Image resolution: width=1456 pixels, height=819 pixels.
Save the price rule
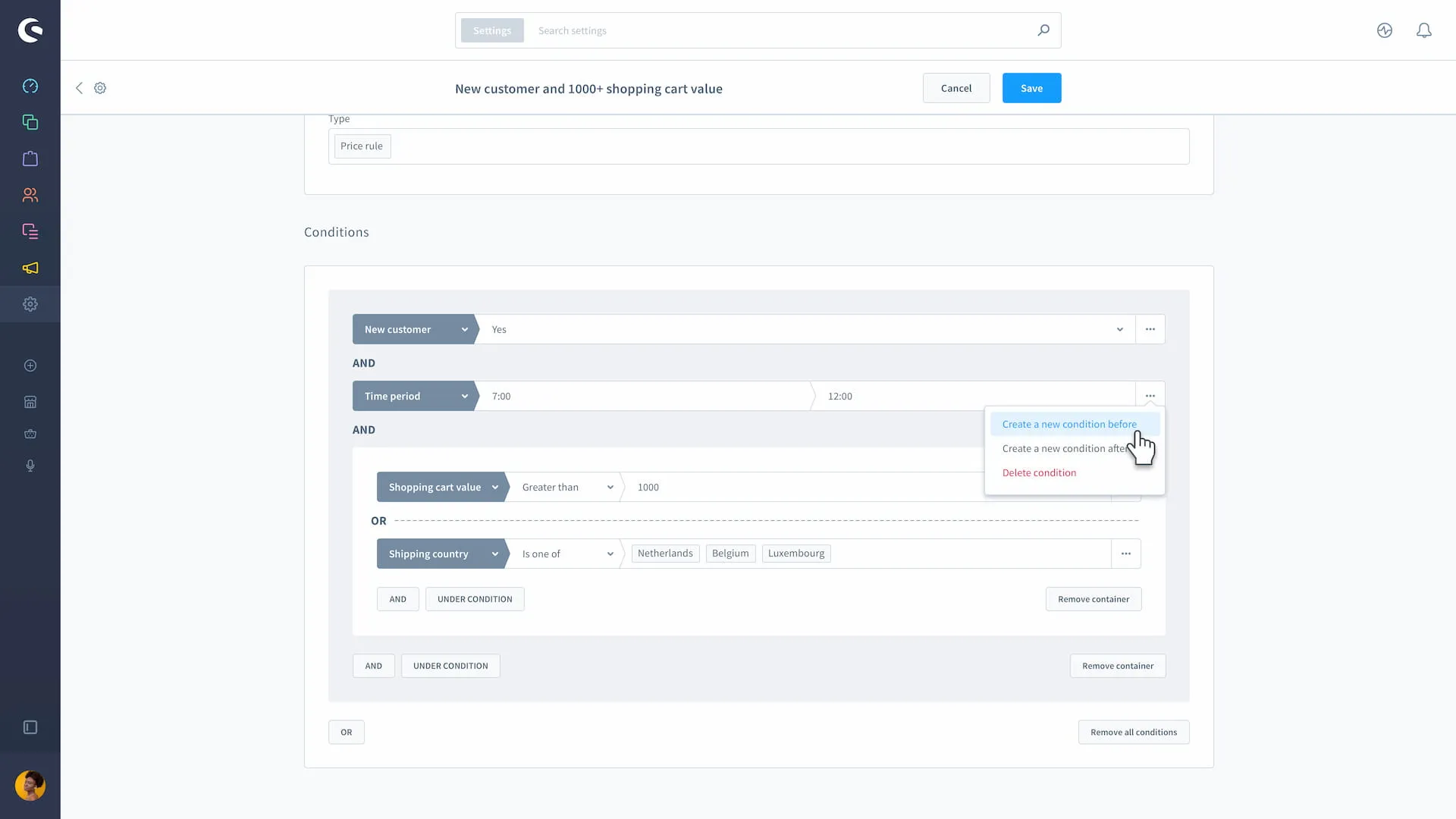point(1031,87)
